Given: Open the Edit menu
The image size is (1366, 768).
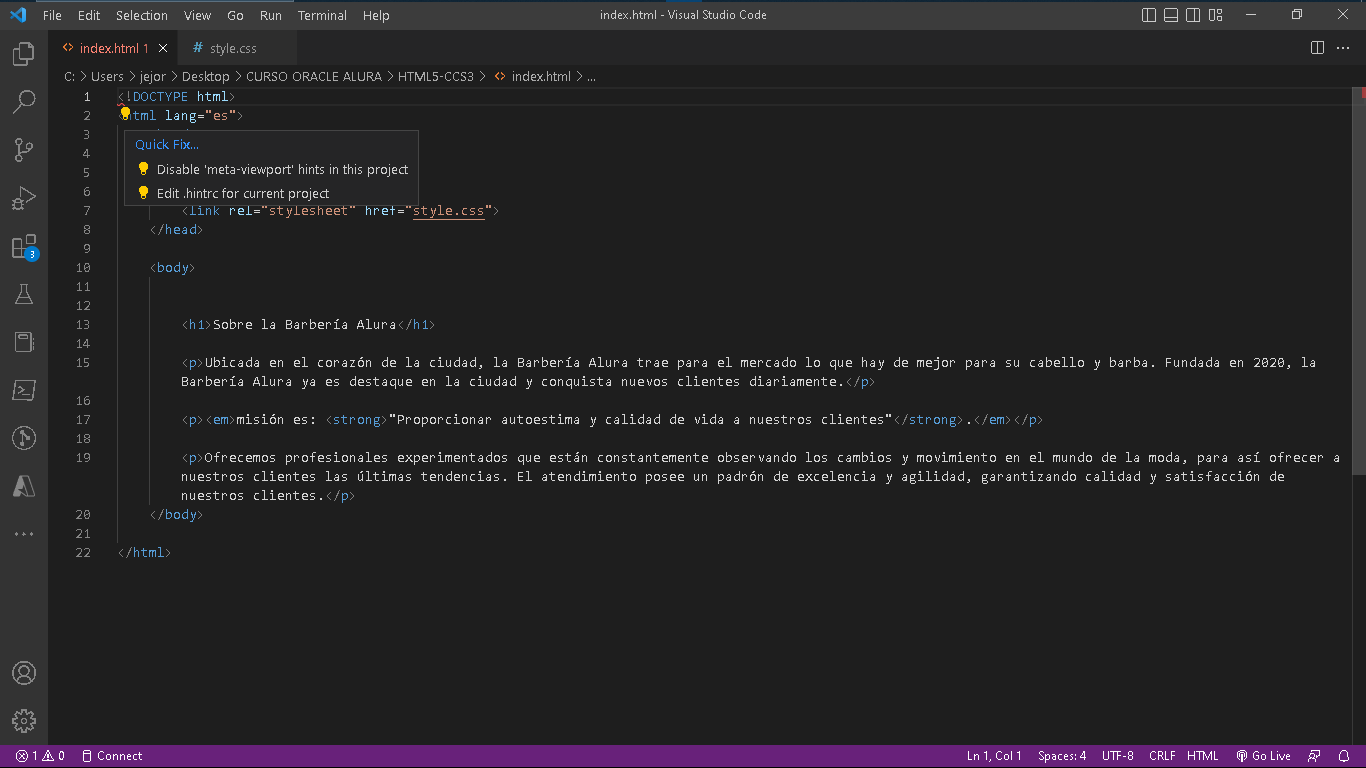Looking at the screenshot, I should click(x=89, y=15).
